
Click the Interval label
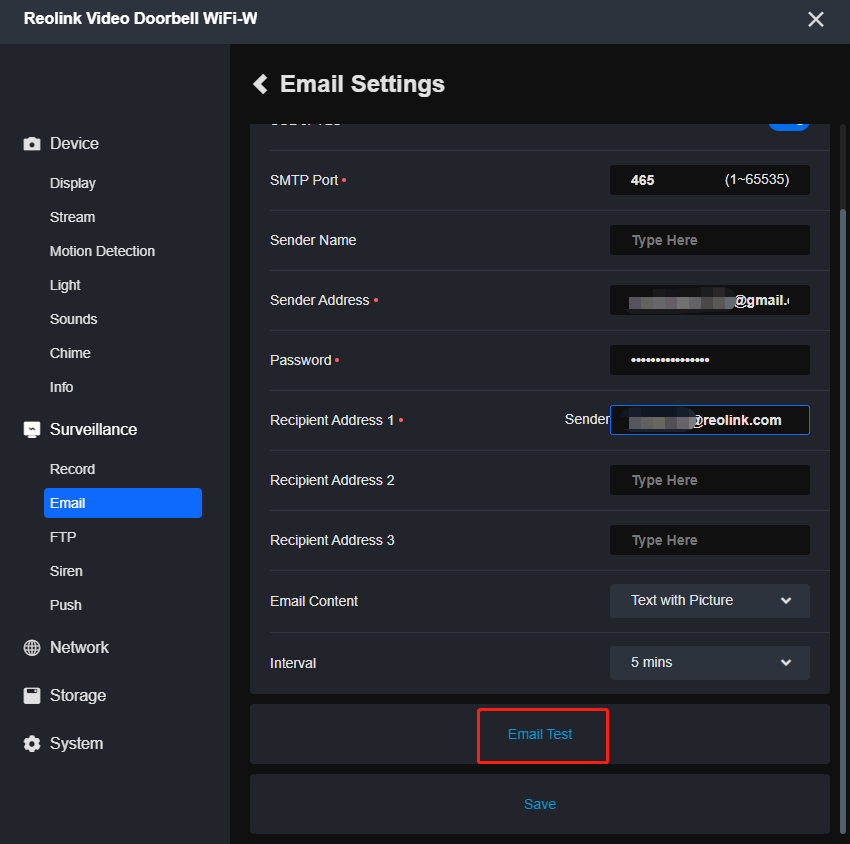pos(293,663)
